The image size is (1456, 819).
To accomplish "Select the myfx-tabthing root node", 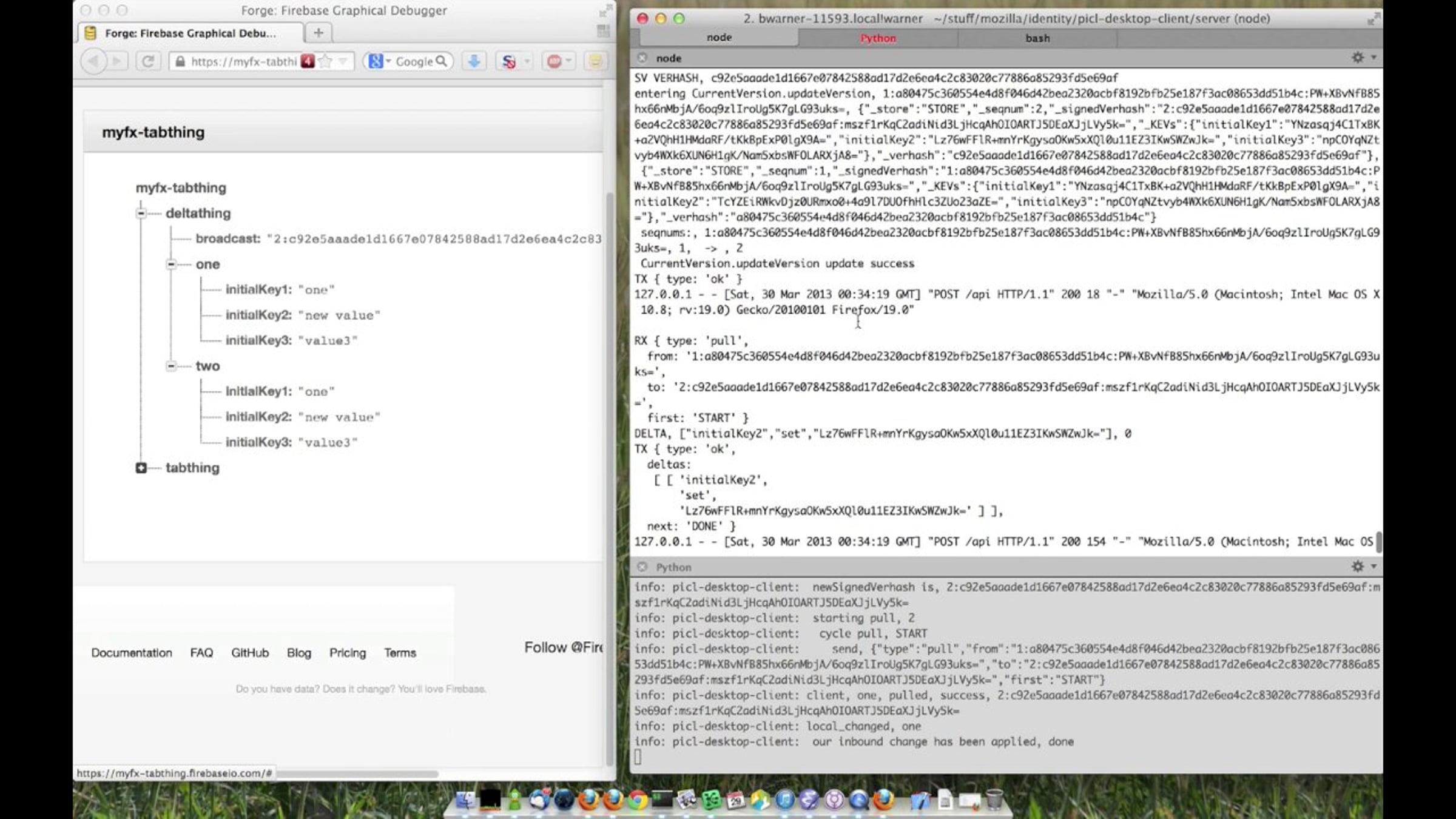I will pos(181,188).
